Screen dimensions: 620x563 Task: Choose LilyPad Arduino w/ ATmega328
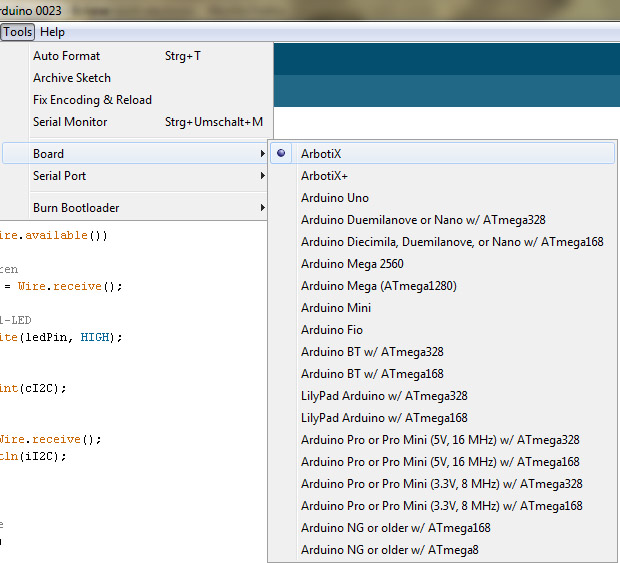click(384, 396)
